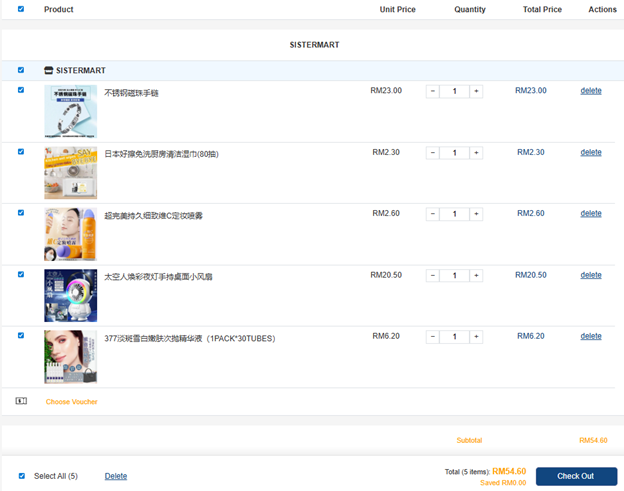Click the bottom Delete selected link
The height and width of the screenshot is (491, 624).
pyautogui.click(x=116, y=476)
